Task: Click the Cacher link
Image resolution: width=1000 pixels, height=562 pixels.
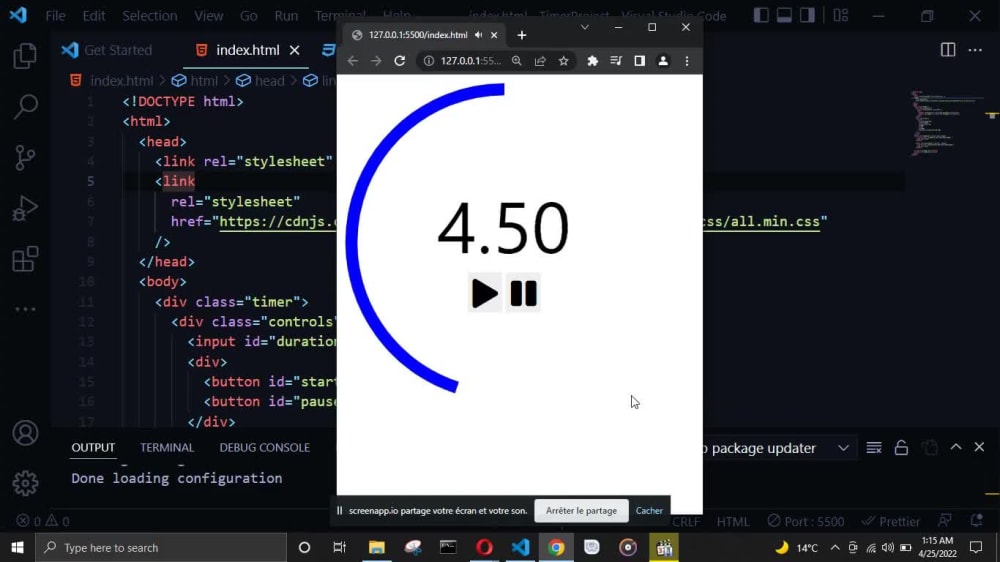Action: tap(649, 510)
